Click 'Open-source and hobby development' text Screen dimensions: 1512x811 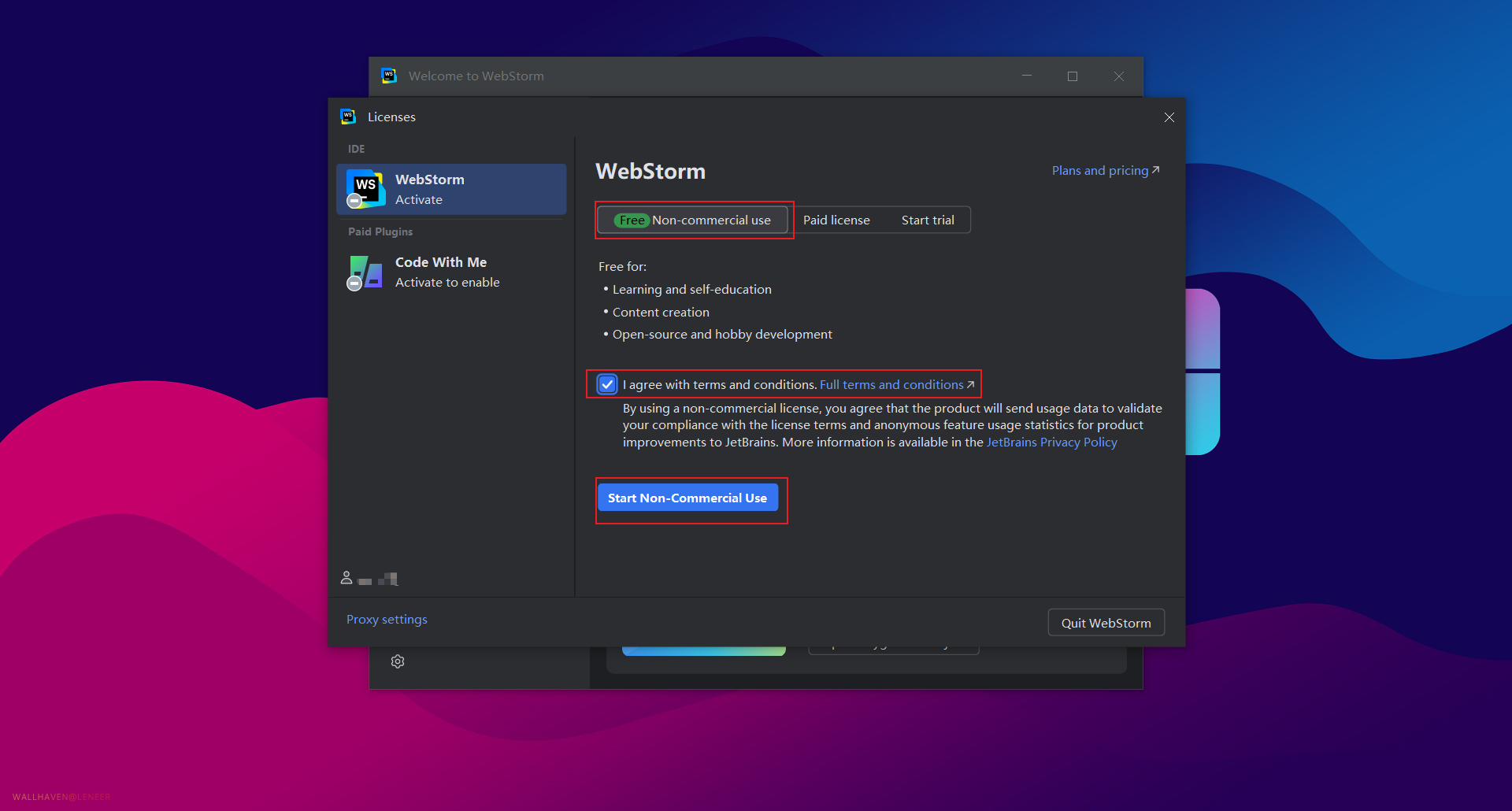coord(722,335)
